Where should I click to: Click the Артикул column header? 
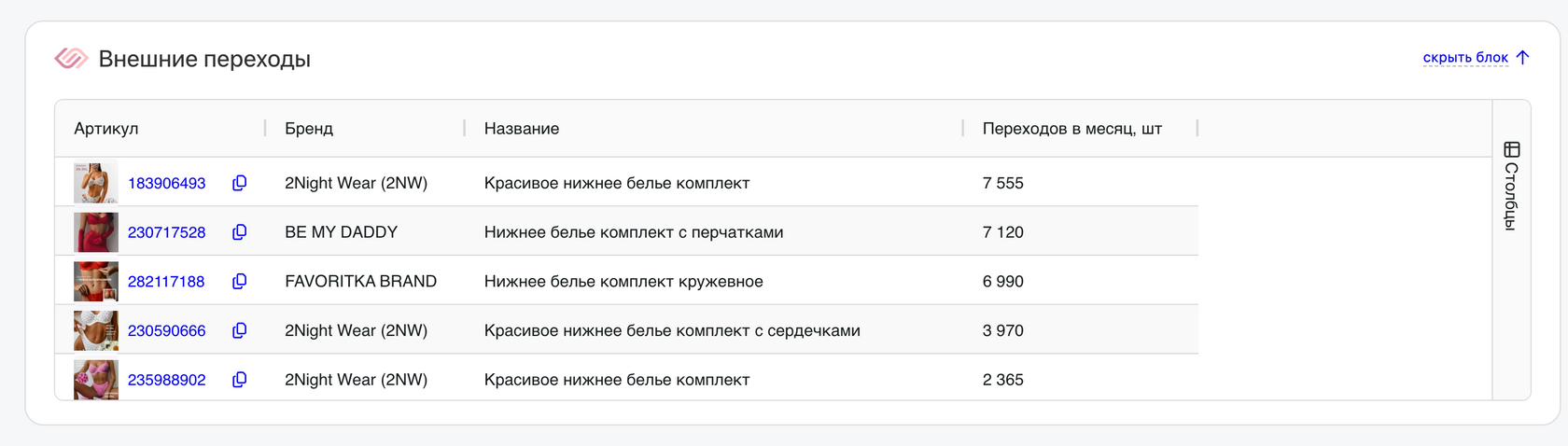[x=106, y=129]
